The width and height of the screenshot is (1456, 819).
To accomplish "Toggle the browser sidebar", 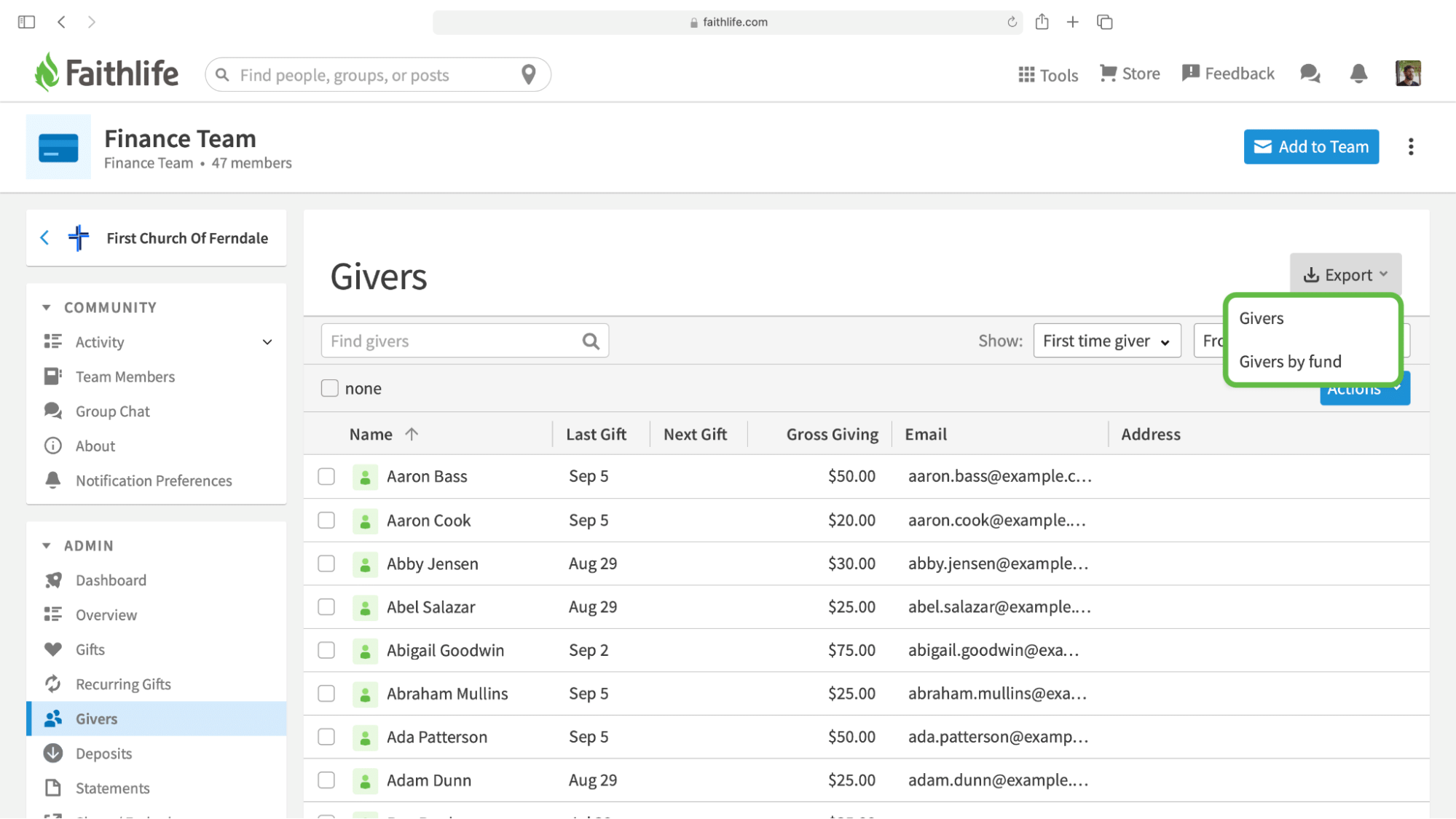I will [26, 22].
